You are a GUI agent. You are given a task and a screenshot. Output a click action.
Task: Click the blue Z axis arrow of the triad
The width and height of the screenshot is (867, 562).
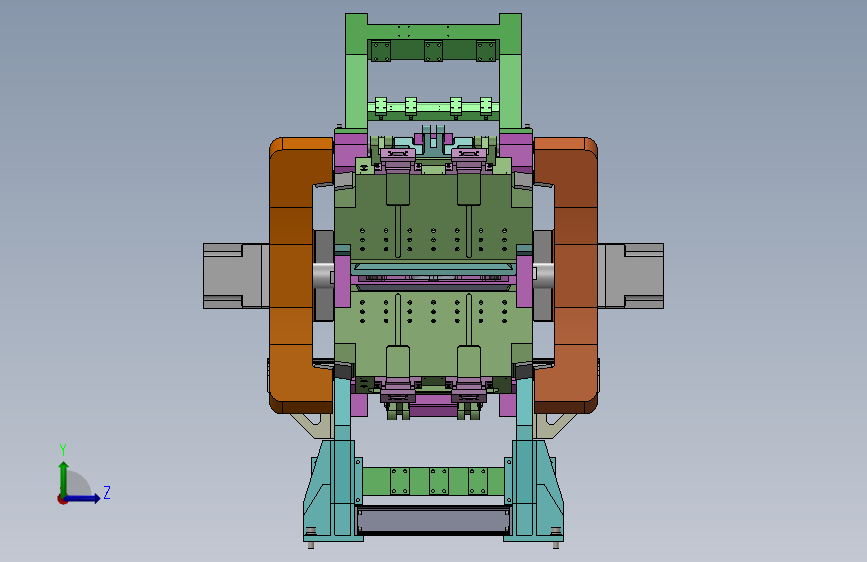pyautogui.click(x=84, y=498)
